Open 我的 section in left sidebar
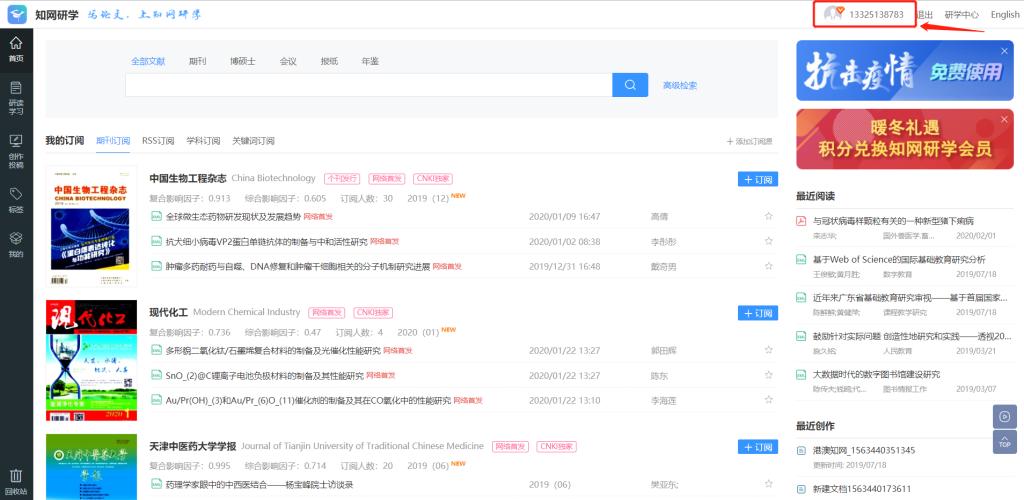Image resolution: width=1024 pixels, height=500 pixels. coord(15,244)
